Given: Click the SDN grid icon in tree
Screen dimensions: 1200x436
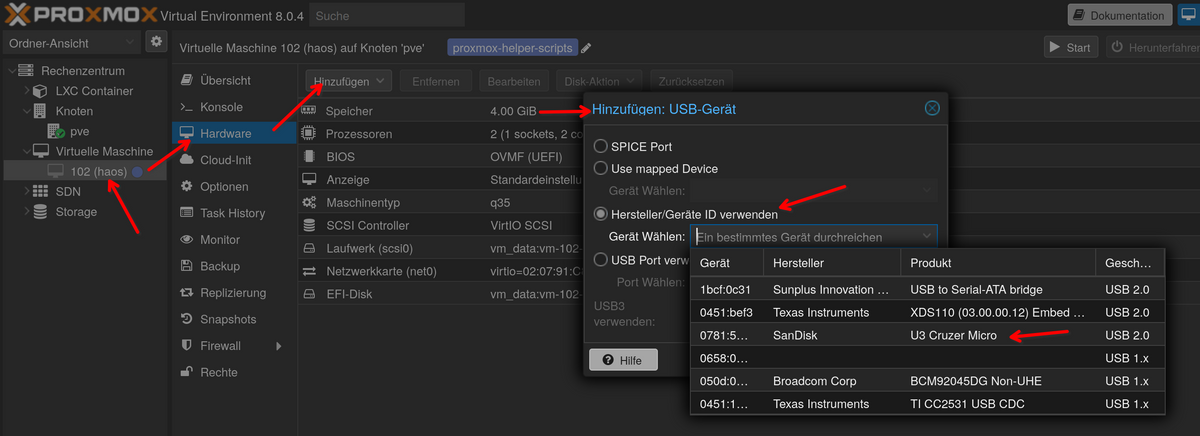Looking at the screenshot, I should click(40, 192).
